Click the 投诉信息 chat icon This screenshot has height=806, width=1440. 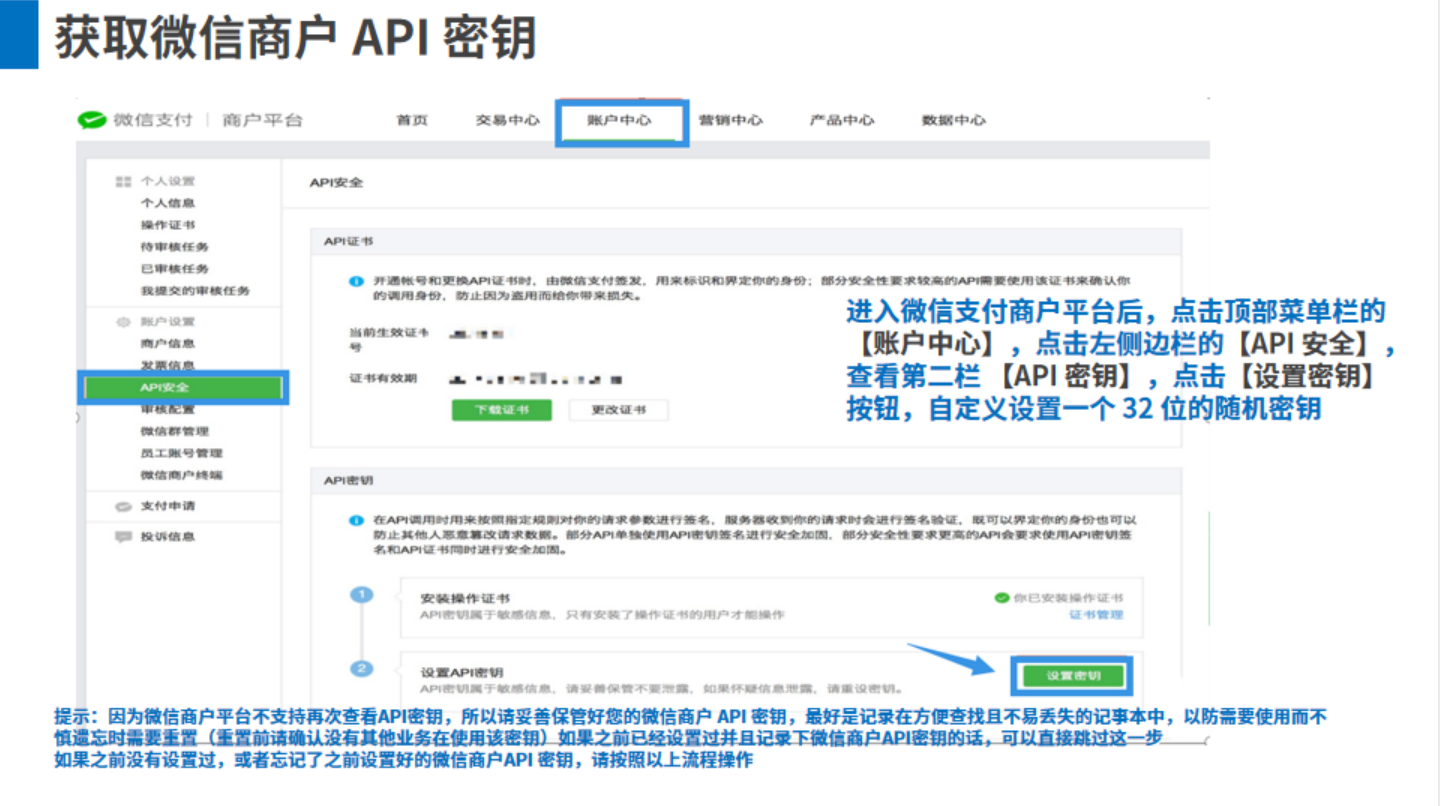[124, 537]
